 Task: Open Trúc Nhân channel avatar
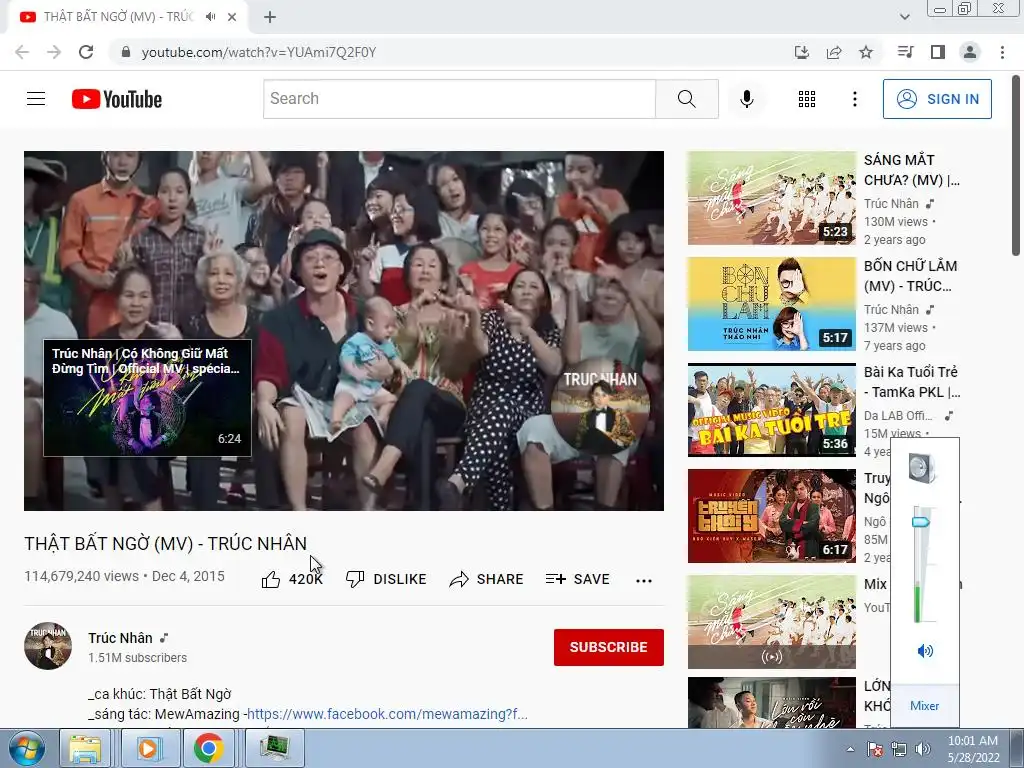pyautogui.click(x=48, y=646)
